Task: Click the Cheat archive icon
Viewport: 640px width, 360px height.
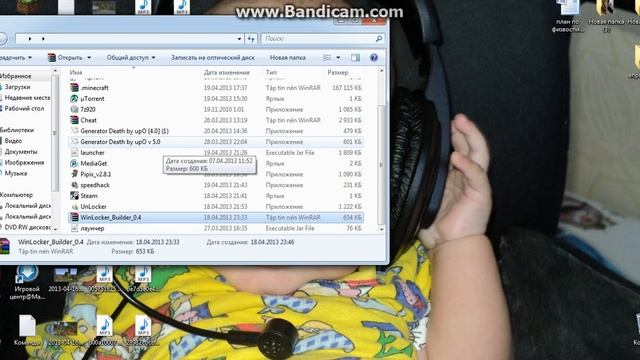Action: pos(74,120)
